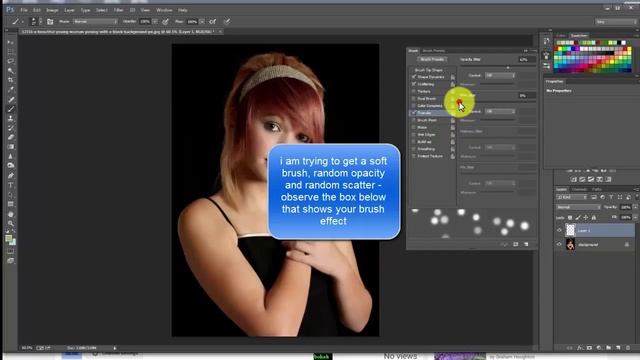The image size is (640, 360).
Task: Select the Rectangular Marquee tool
Action: tap(11, 52)
